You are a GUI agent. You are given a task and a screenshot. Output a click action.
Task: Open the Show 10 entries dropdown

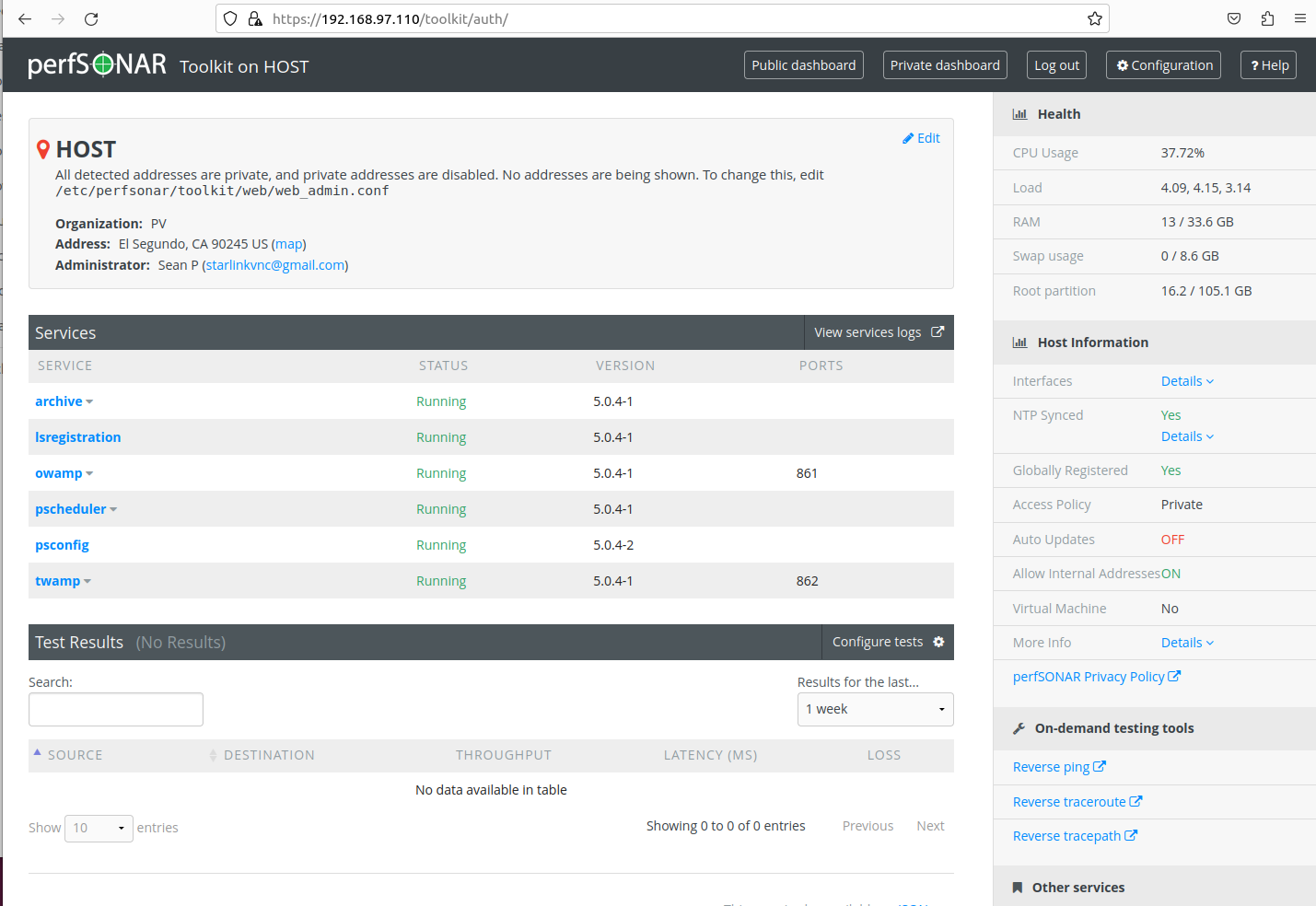point(99,828)
